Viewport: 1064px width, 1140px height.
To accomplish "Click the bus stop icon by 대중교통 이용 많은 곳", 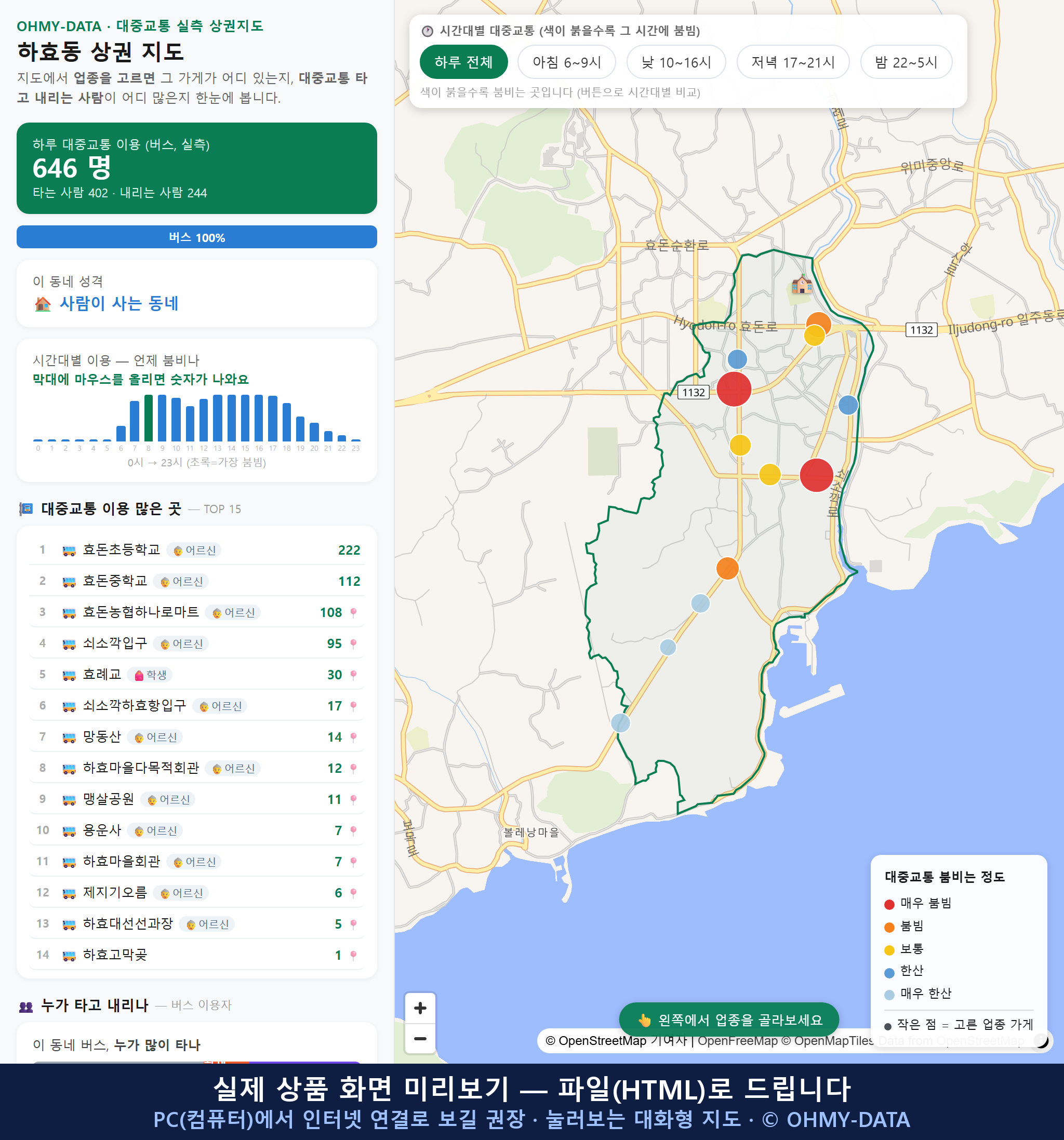I will (26, 508).
